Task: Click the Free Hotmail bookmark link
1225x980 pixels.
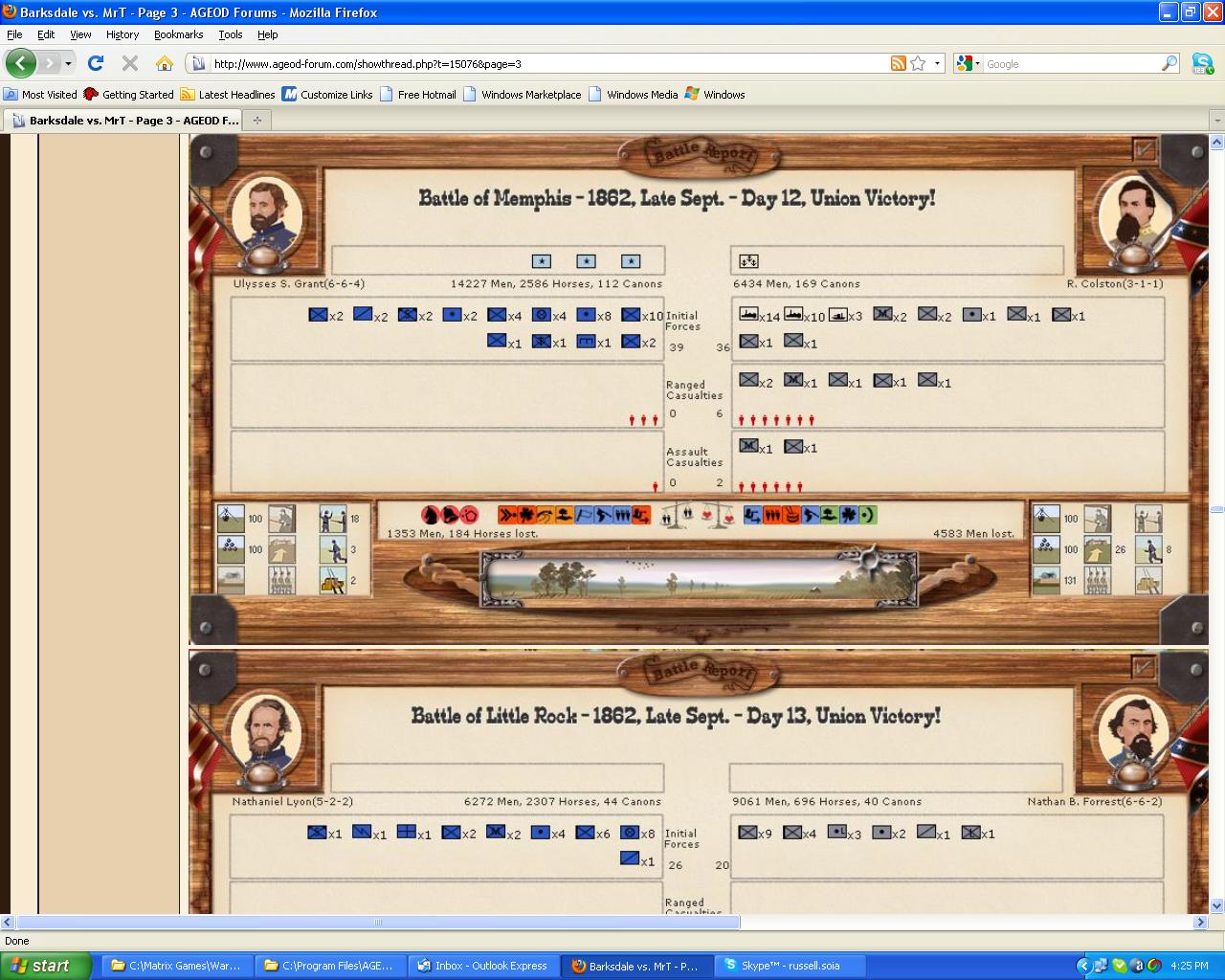Action: tap(418, 94)
